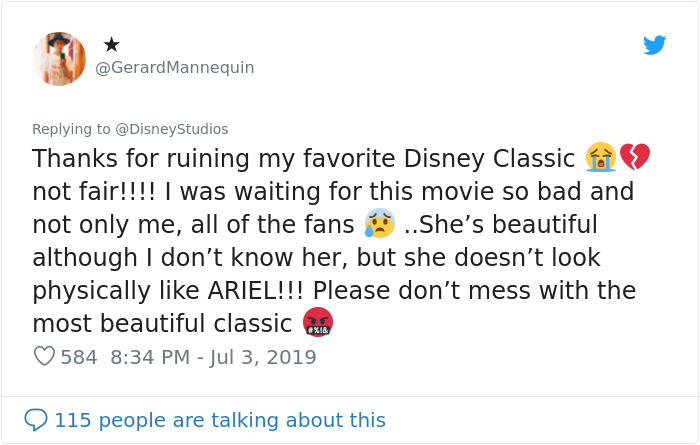The image size is (700, 445).
Task: Click the sad sweating face emoji
Action: 380,224
